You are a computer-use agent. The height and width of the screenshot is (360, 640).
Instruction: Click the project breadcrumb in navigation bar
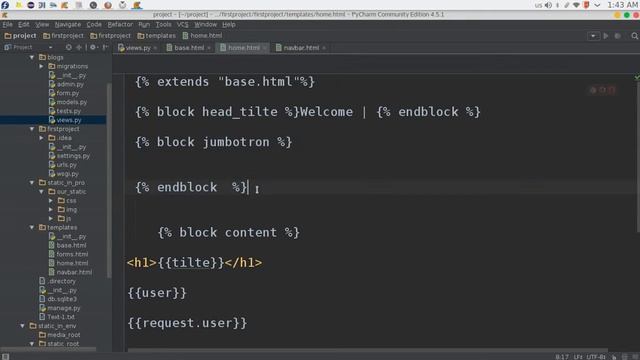pyautogui.click(x=20, y=36)
